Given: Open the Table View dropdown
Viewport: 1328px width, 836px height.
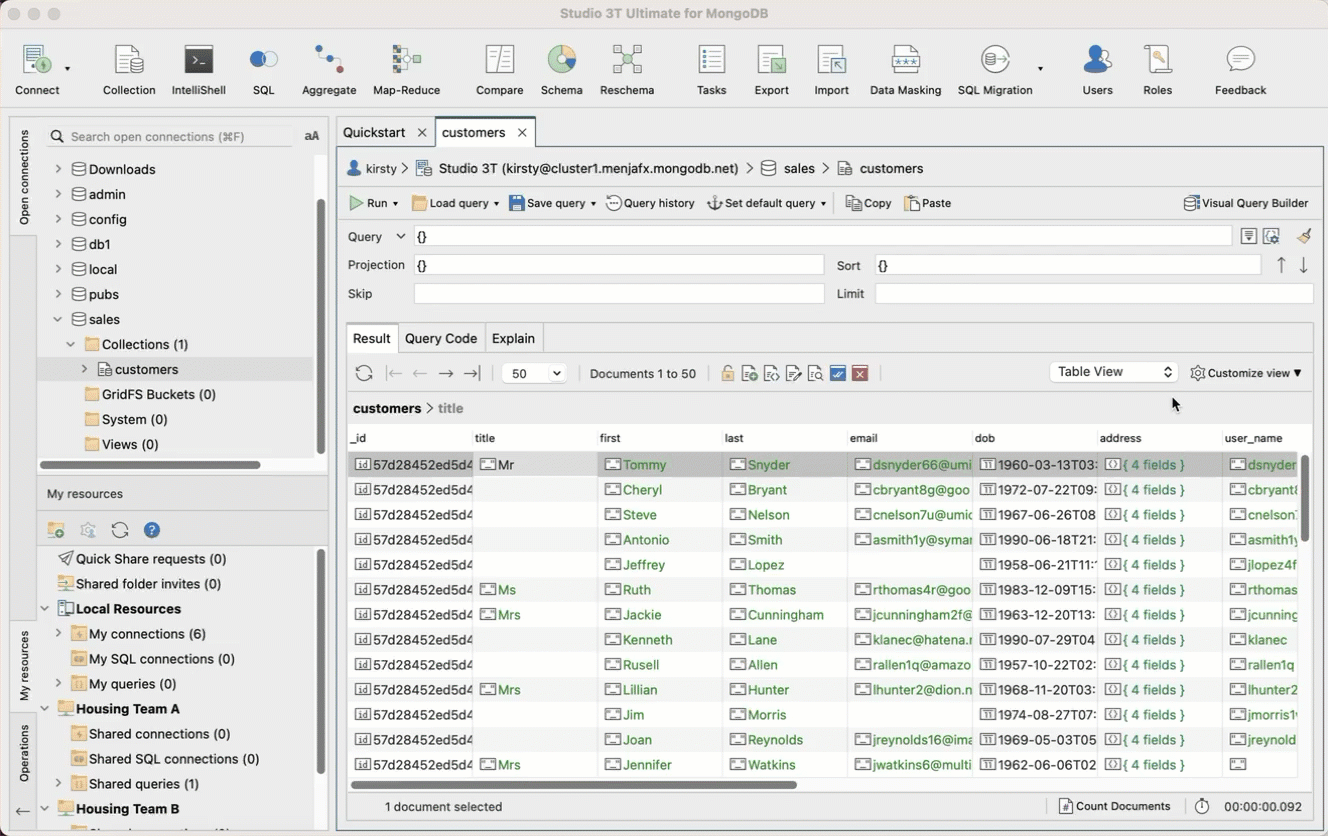Looking at the screenshot, I should 1113,372.
